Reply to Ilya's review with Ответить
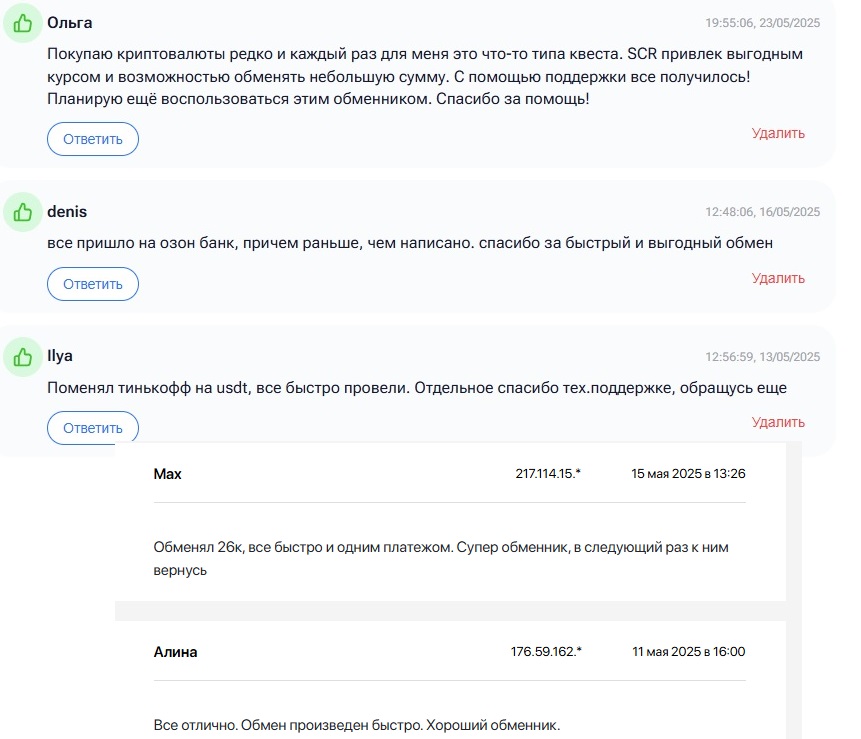The image size is (861, 739). point(93,428)
